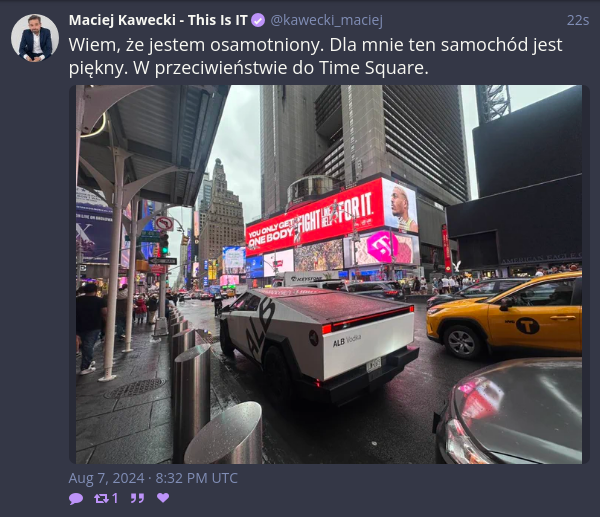Open the Times Square Cybertruck photo
The image size is (600, 517).
329,274
